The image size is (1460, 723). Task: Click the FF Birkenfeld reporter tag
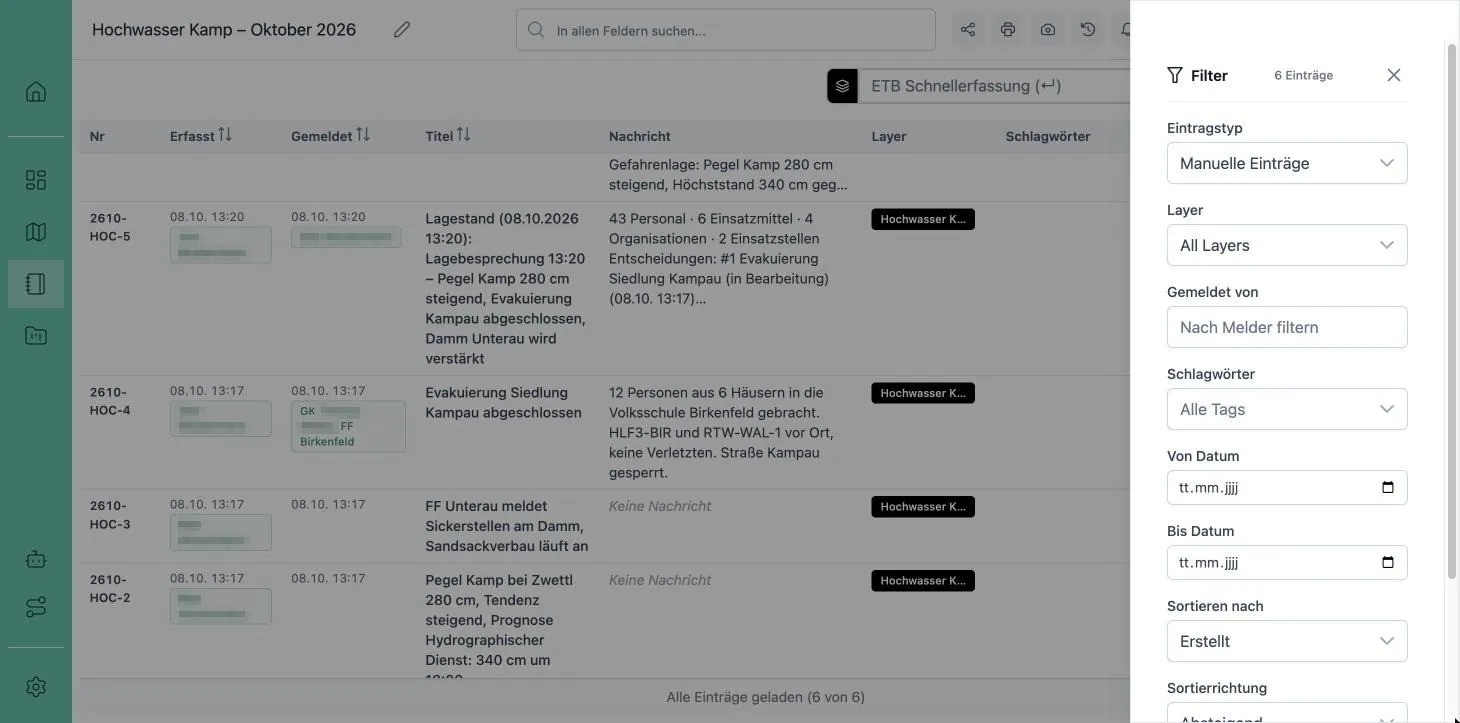pyautogui.click(x=348, y=427)
